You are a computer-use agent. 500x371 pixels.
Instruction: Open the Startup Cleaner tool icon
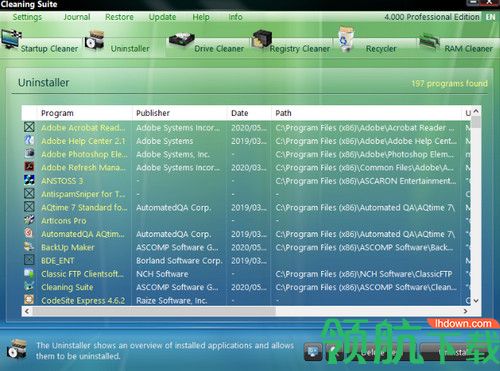coord(11,39)
